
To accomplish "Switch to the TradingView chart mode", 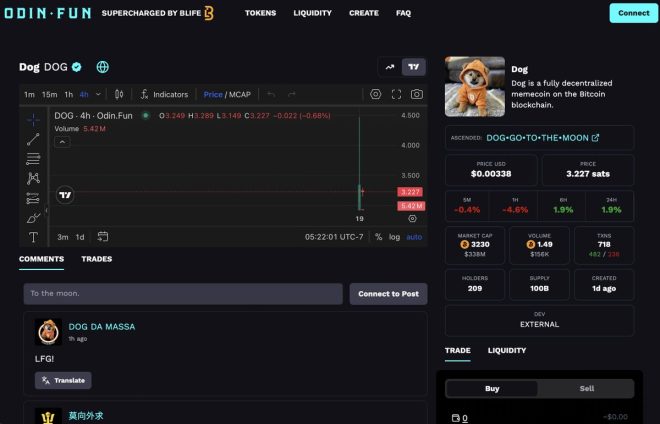I will tap(413, 67).
